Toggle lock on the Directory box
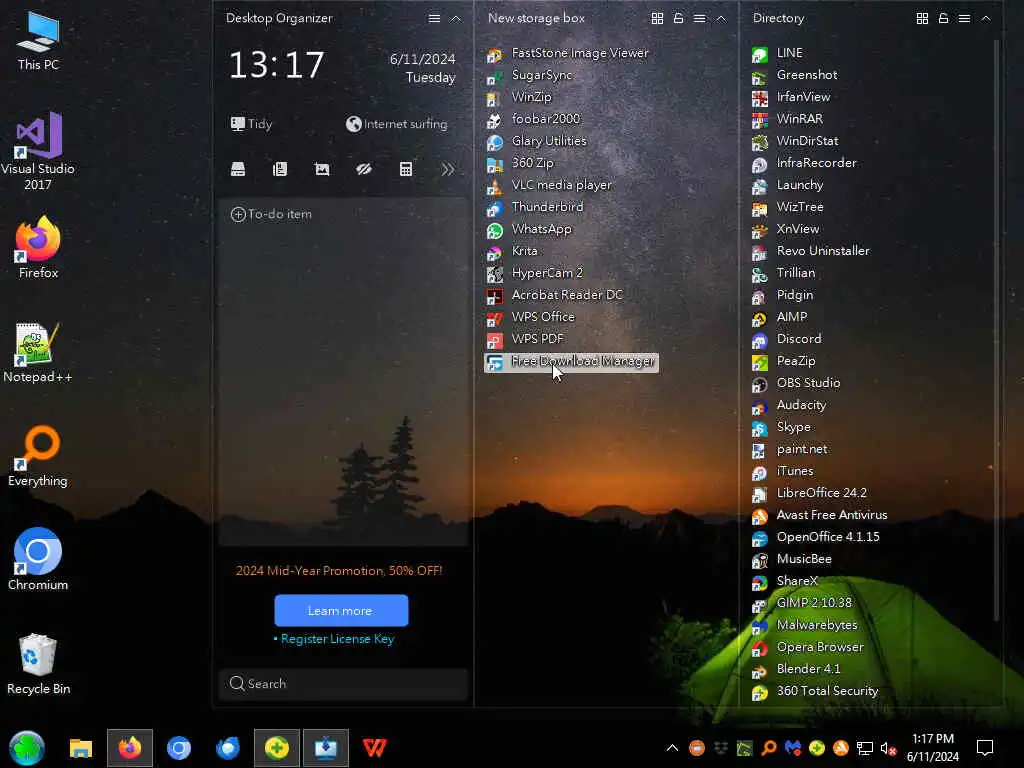 943,18
